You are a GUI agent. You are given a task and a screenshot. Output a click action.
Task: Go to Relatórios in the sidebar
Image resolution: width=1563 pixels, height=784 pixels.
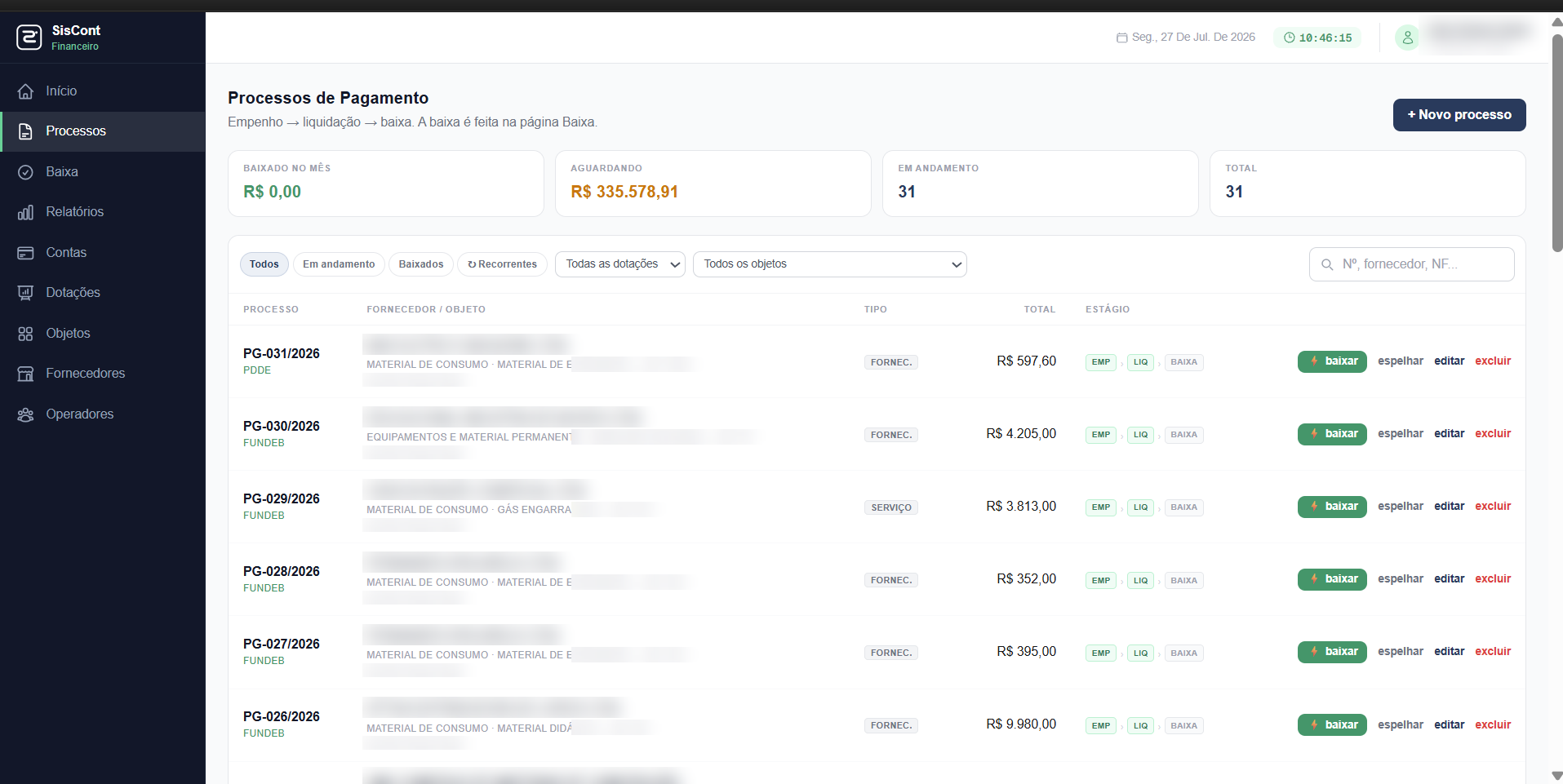pos(75,212)
